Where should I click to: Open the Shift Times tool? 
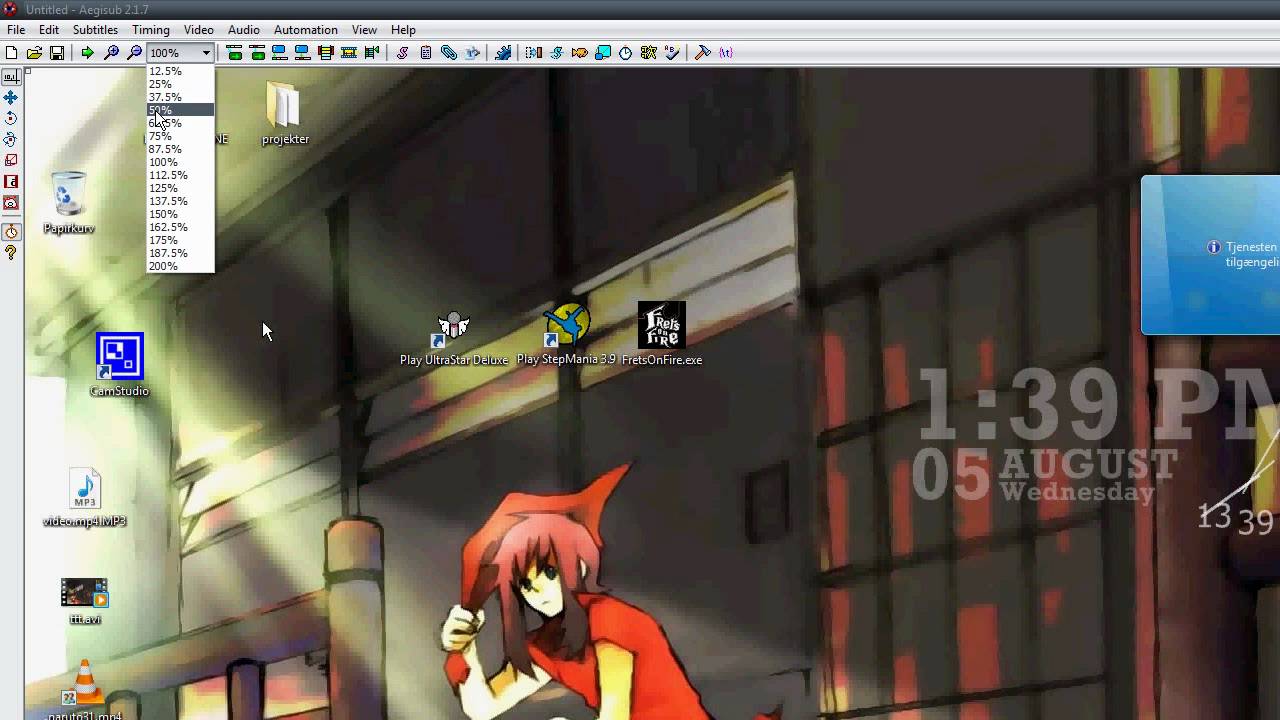point(534,53)
